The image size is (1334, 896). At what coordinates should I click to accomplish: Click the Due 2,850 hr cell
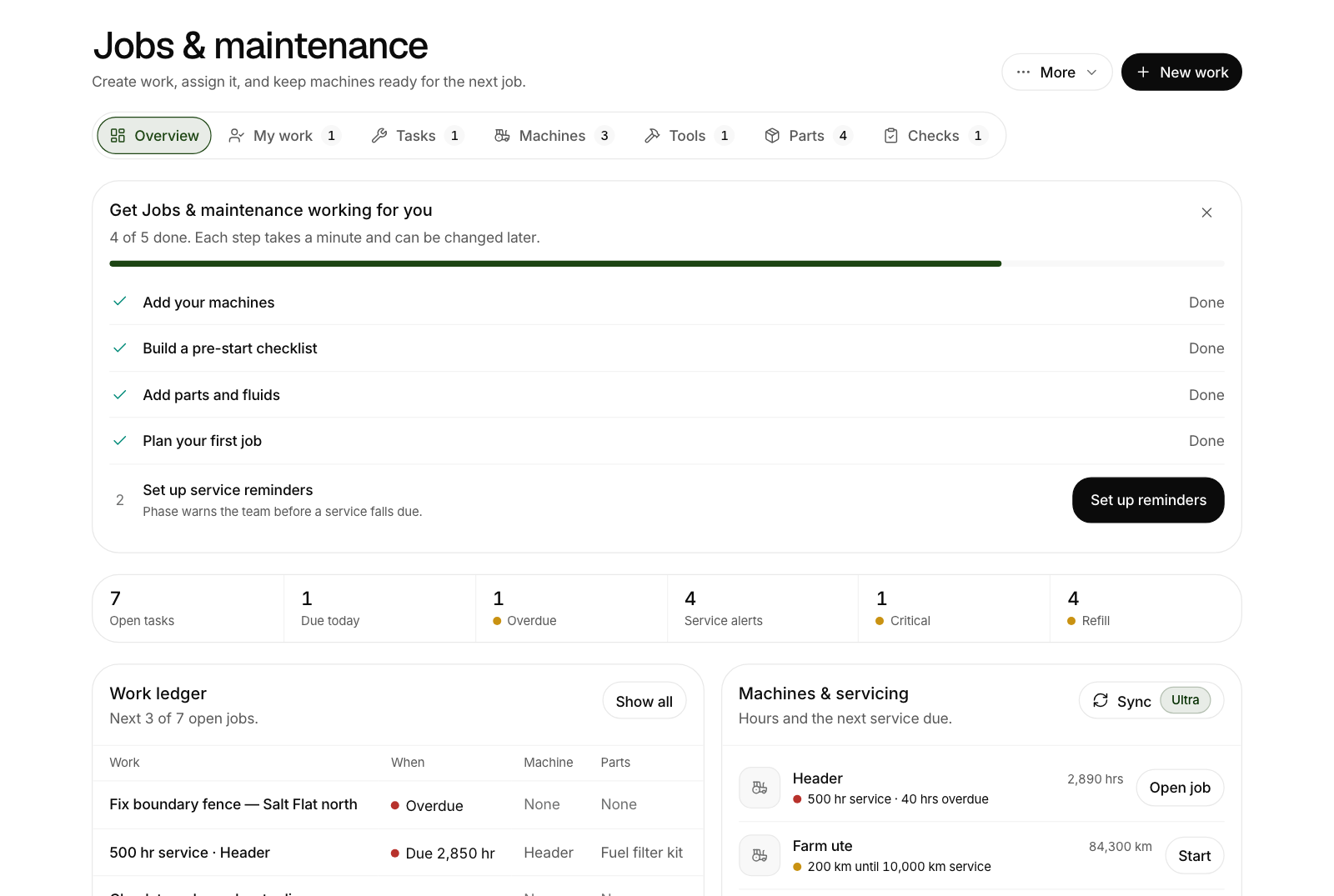[443, 853]
